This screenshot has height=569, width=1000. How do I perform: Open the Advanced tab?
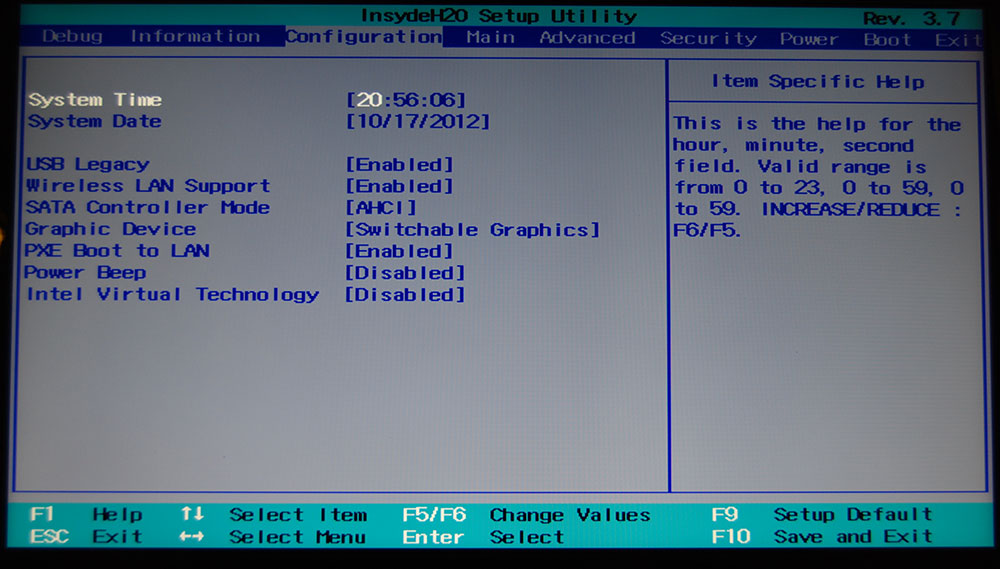[x=587, y=38]
